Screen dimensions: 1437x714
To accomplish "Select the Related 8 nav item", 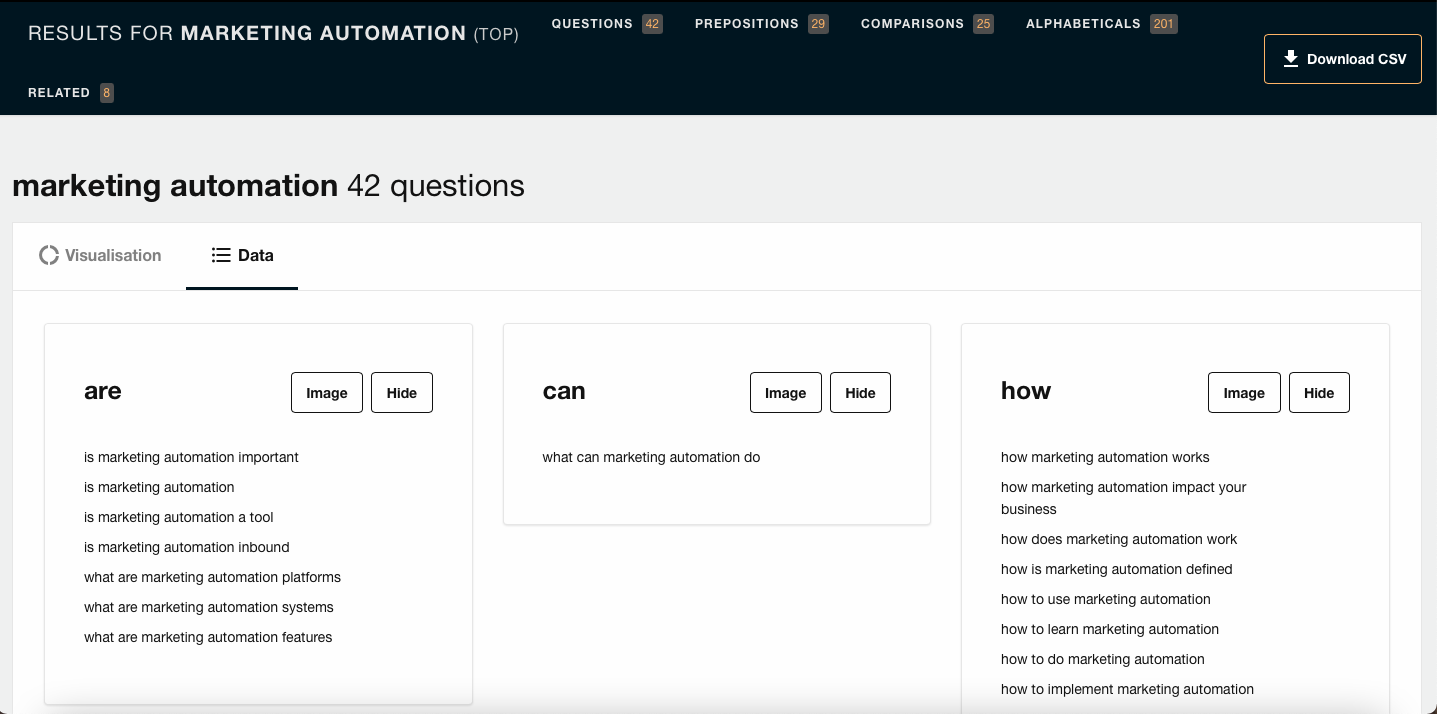I will tap(70, 93).
